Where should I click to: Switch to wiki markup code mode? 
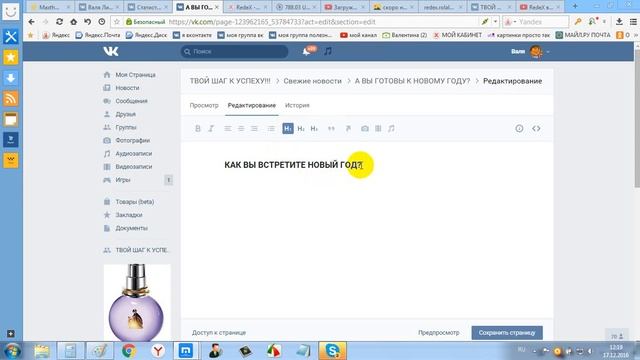tap(536, 129)
